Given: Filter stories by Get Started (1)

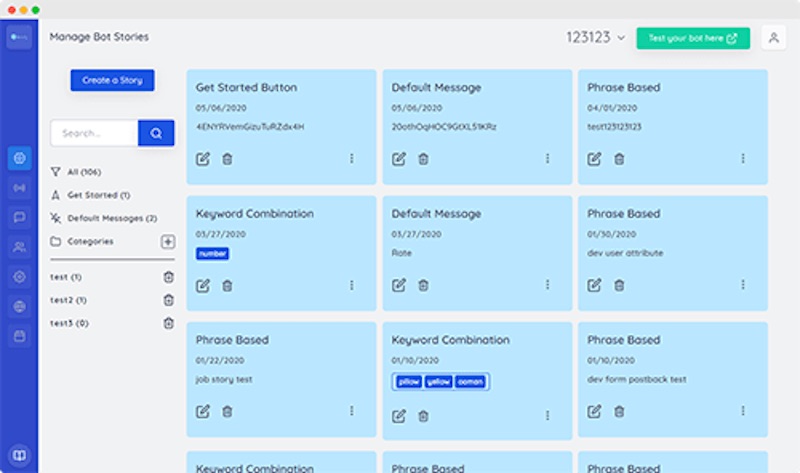Looking at the screenshot, I should tap(90, 195).
